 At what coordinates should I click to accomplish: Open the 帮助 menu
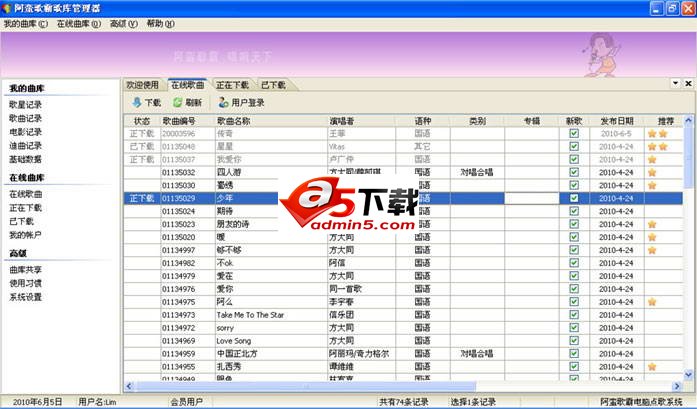point(160,24)
